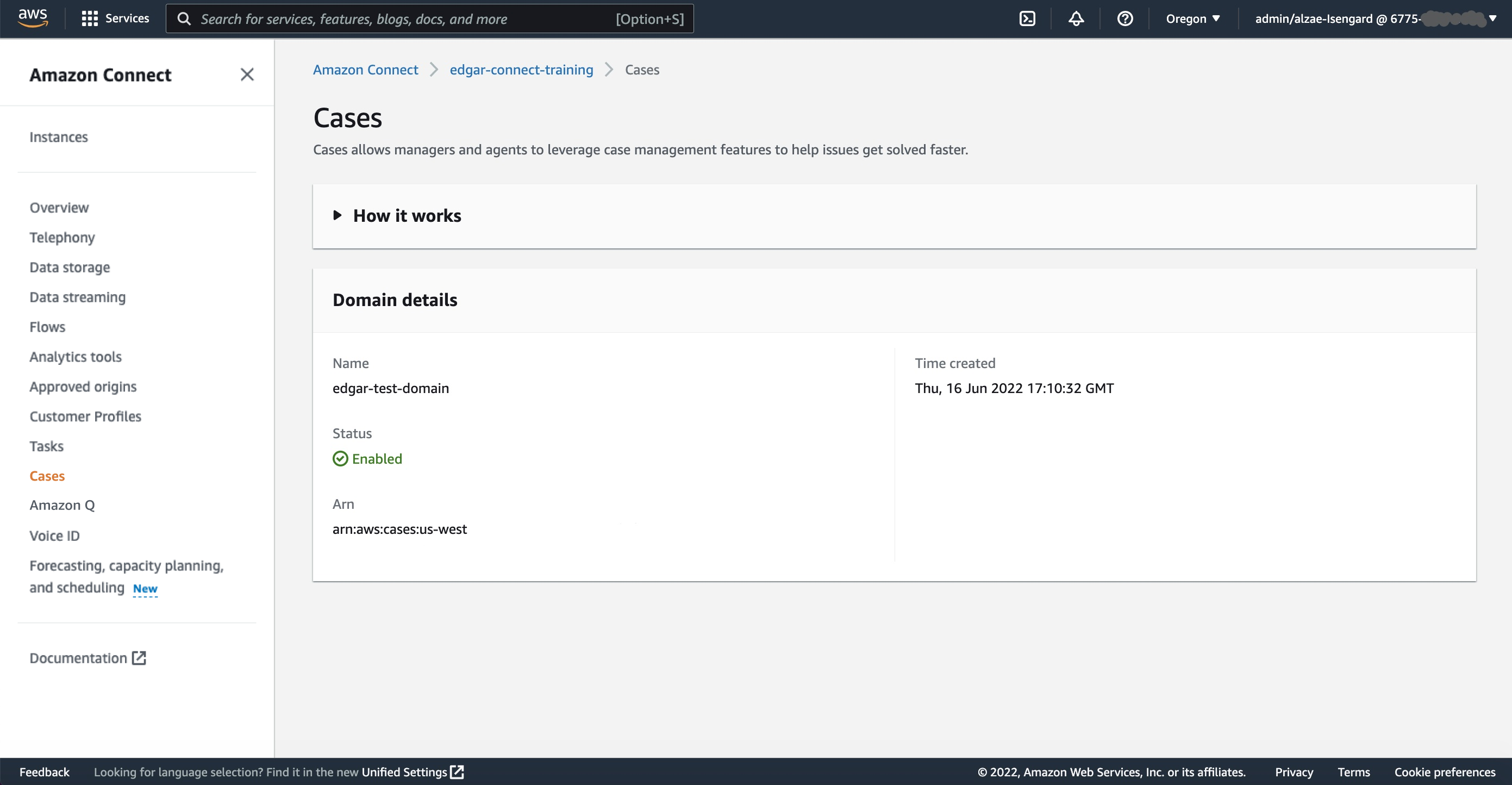Viewport: 1512px width, 785px height.
Task: Open Forecasting, capacity planning, and scheduling
Action: 126,576
